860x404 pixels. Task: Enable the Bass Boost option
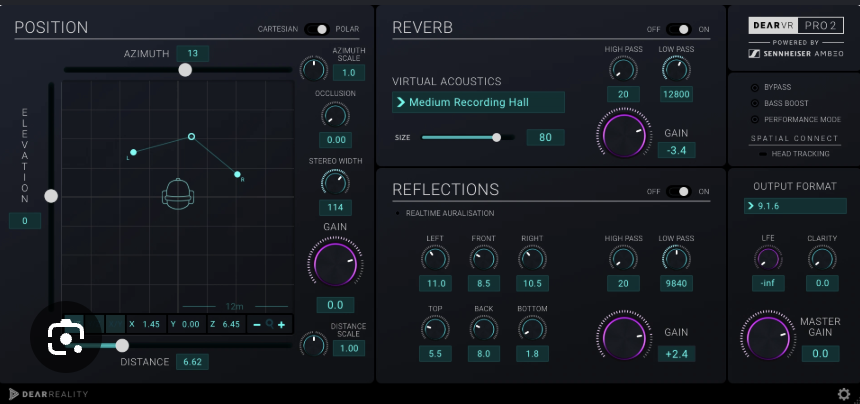[755, 103]
